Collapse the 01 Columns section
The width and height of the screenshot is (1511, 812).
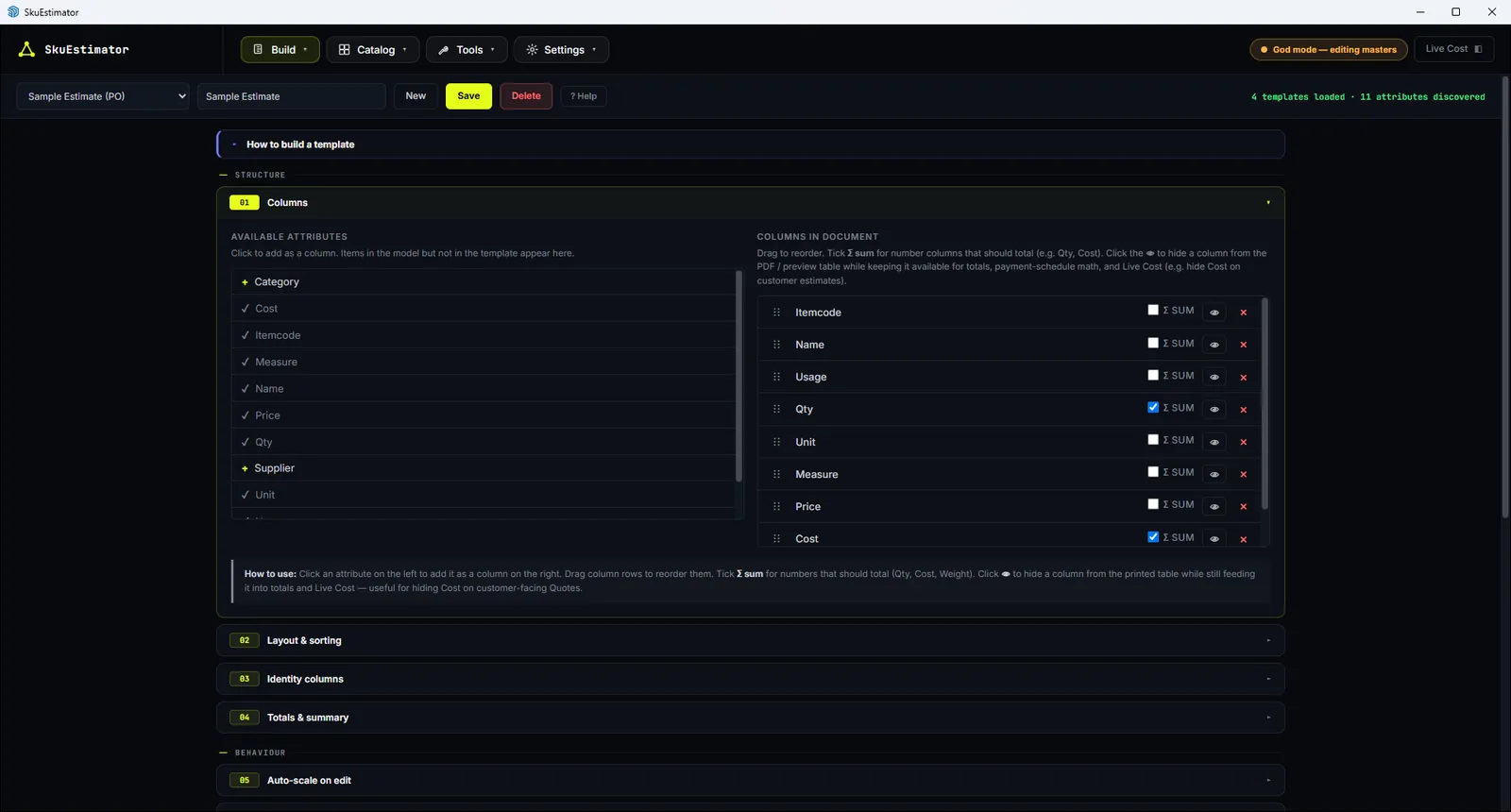750,203
